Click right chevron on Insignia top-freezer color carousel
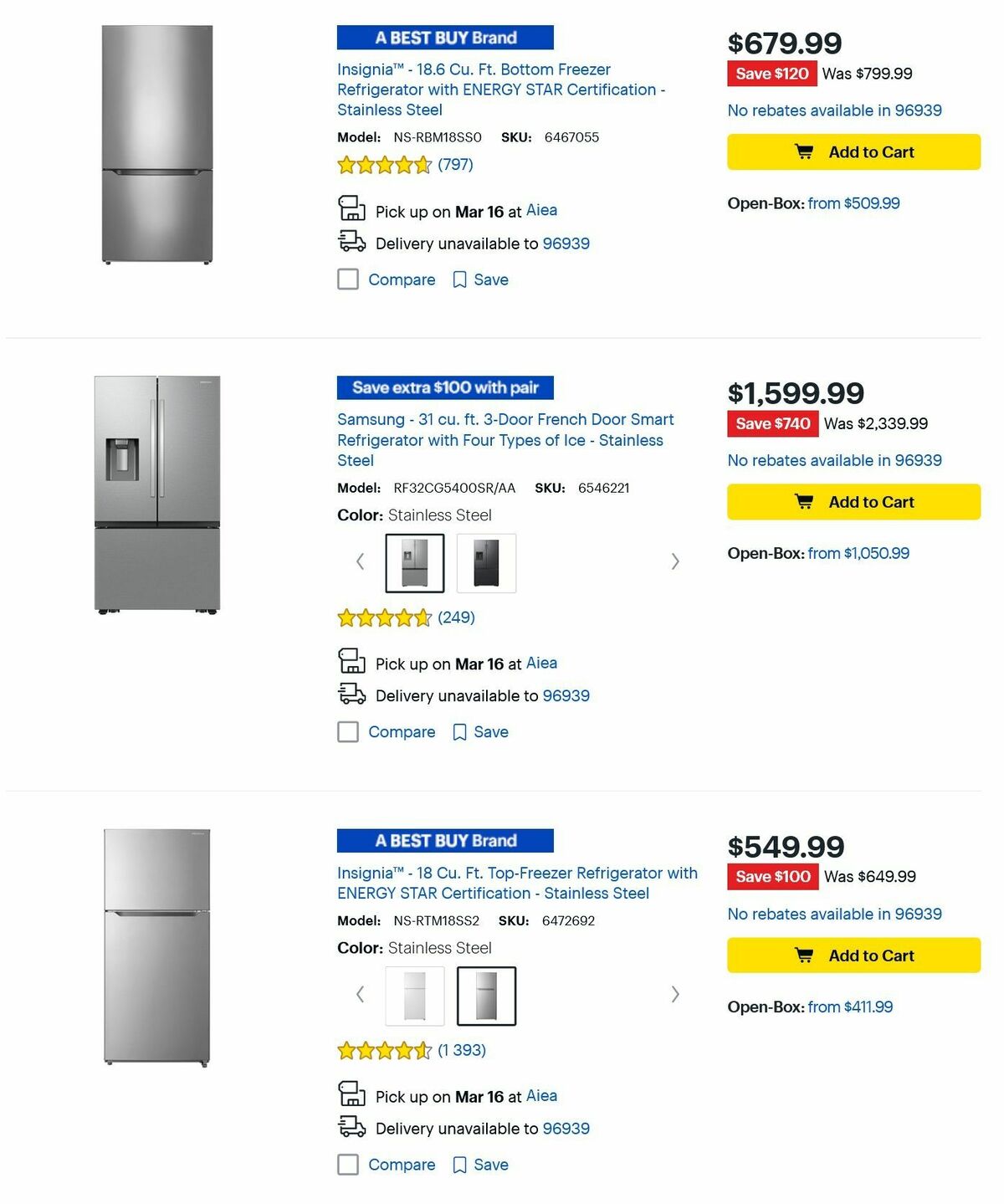 tap(675, 994)
